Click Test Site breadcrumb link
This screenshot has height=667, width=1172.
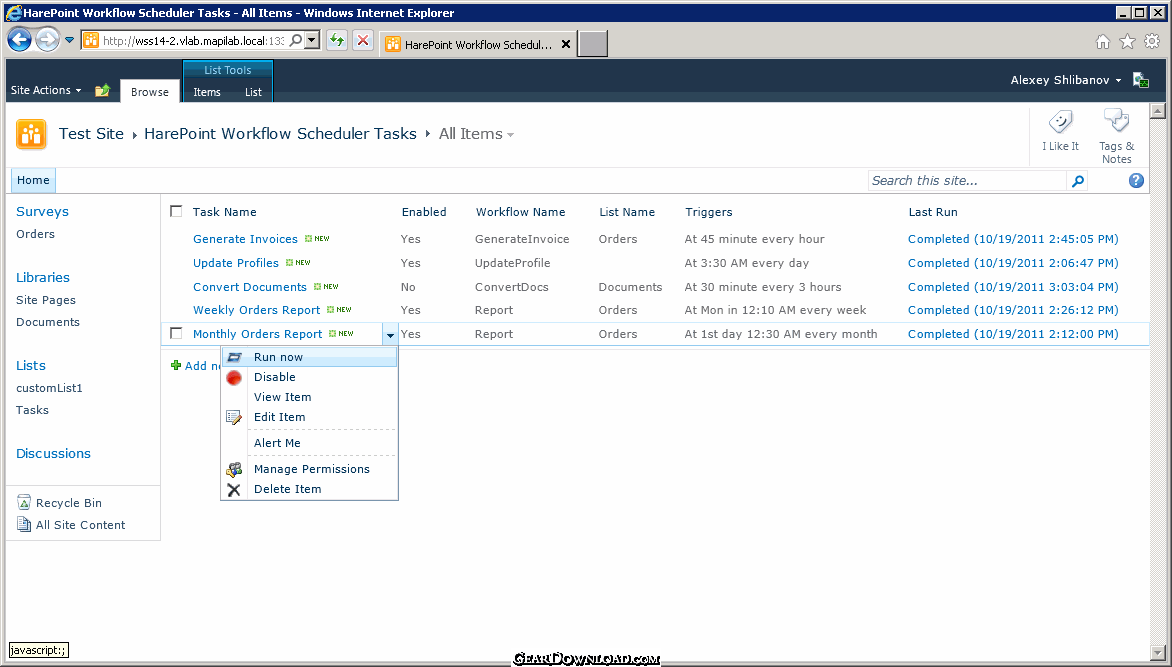point(91,134)
